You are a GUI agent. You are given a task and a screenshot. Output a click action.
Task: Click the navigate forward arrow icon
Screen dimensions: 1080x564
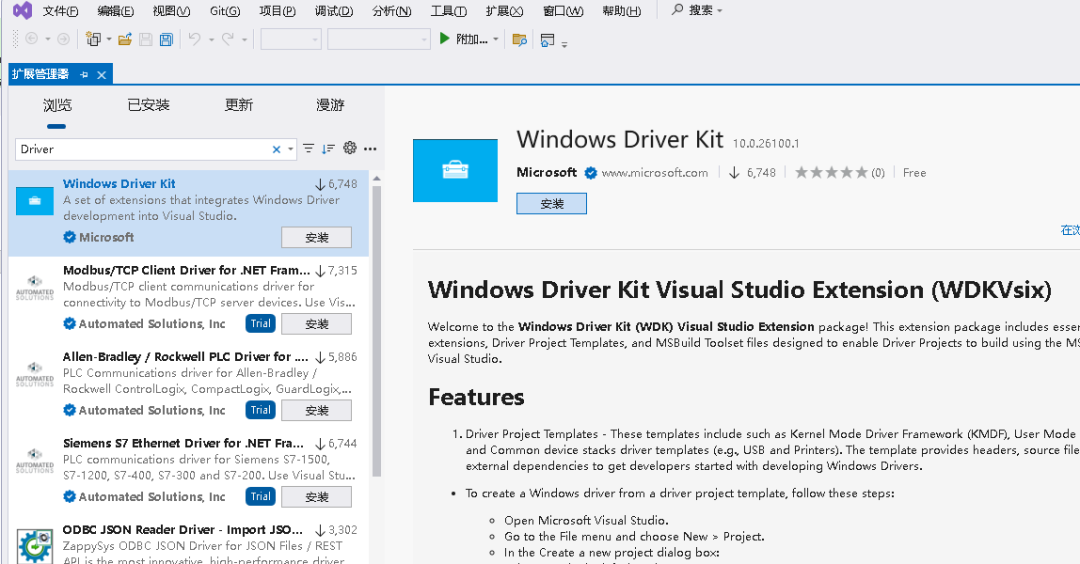point(63,39)
